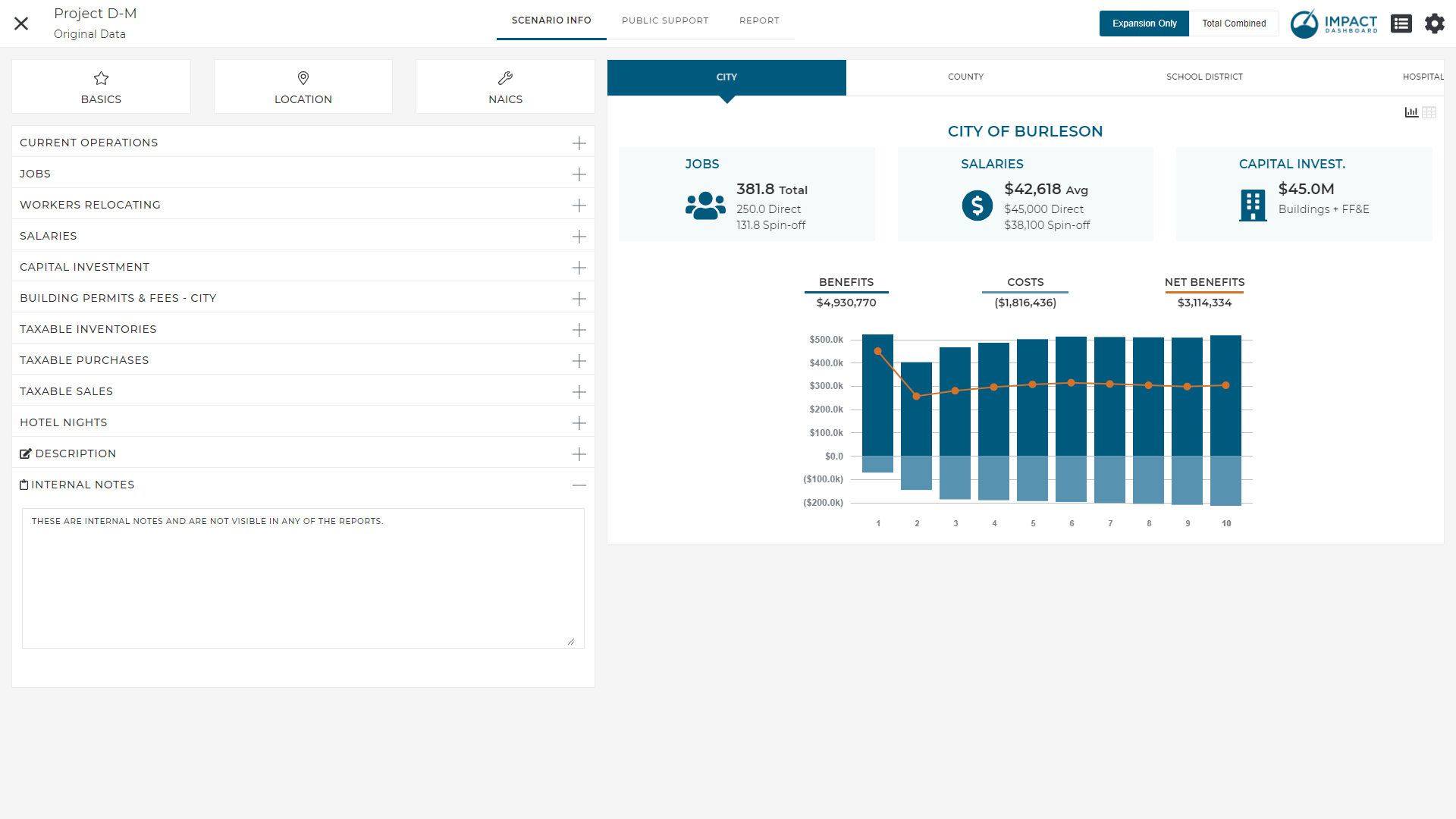Select Total Combined toggle
Viewport: 1456px width, 819px height.
click(1233, 24)
